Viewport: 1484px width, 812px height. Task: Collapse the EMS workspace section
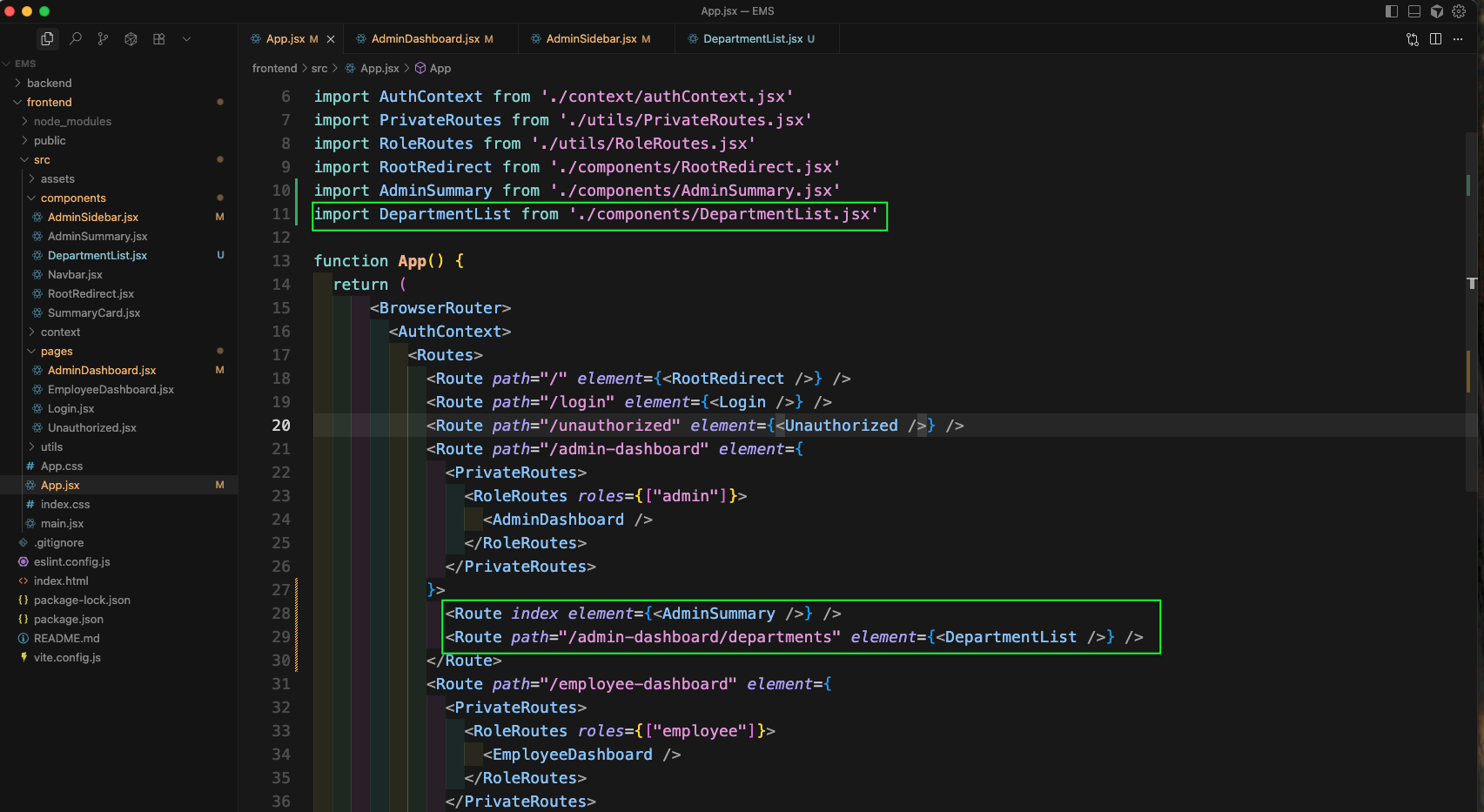(x=118, y=64)
